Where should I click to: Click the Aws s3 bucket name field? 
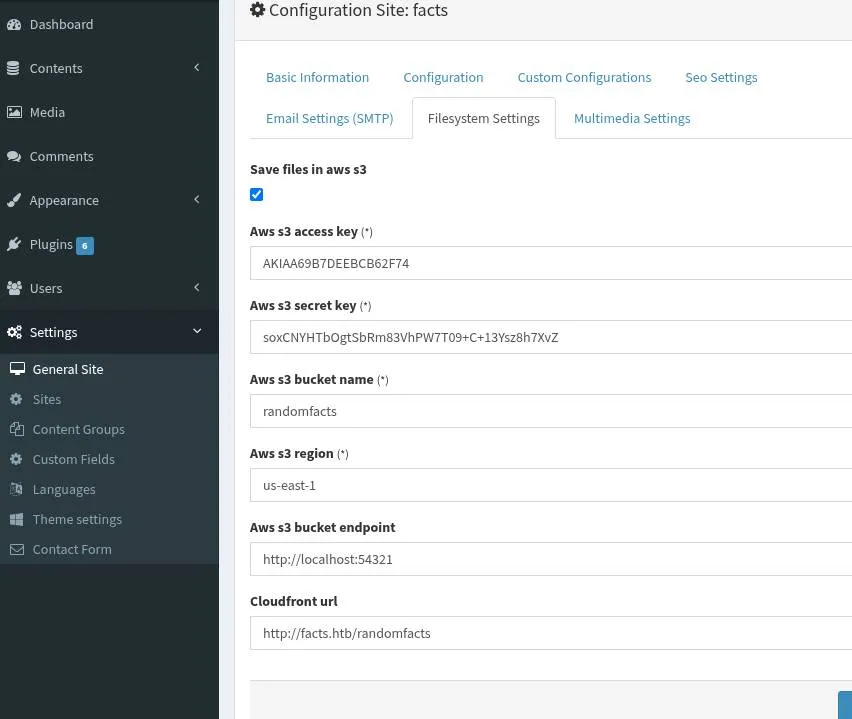550,411
